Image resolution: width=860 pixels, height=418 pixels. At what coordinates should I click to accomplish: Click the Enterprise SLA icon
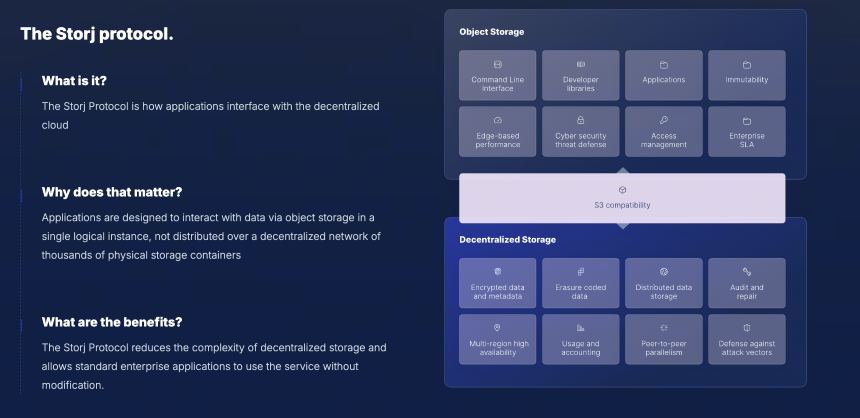pyautogui.click(x=746, y=121)
